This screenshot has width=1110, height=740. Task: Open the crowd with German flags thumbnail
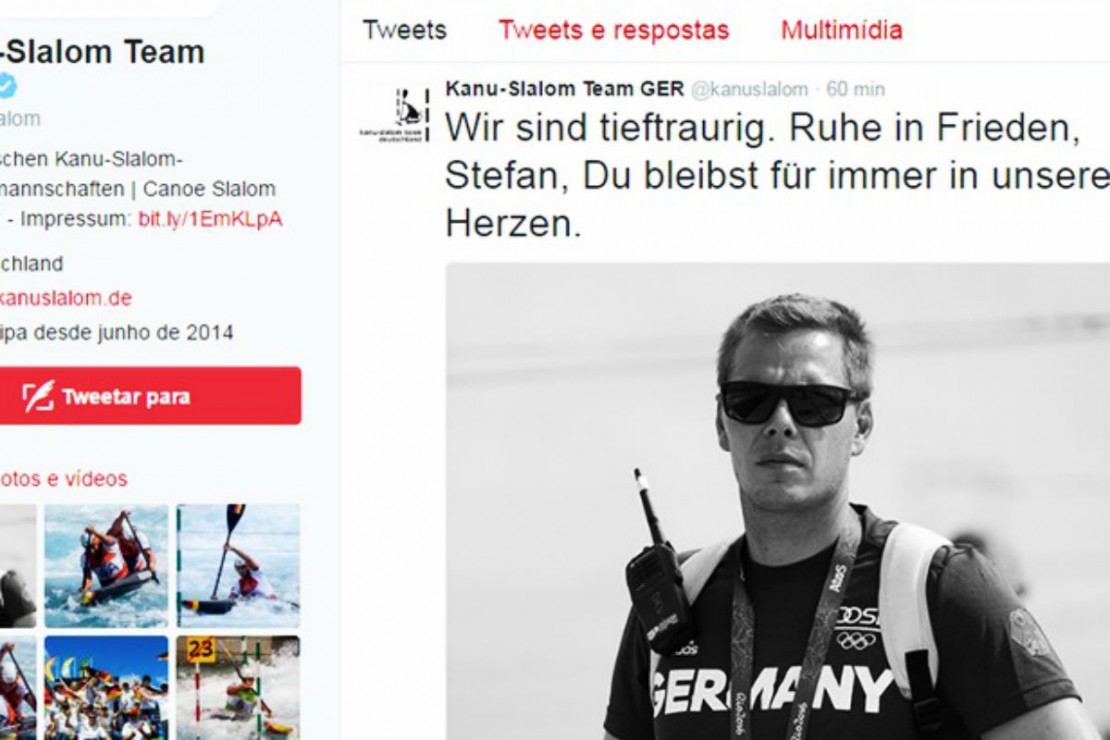[106, 688]
